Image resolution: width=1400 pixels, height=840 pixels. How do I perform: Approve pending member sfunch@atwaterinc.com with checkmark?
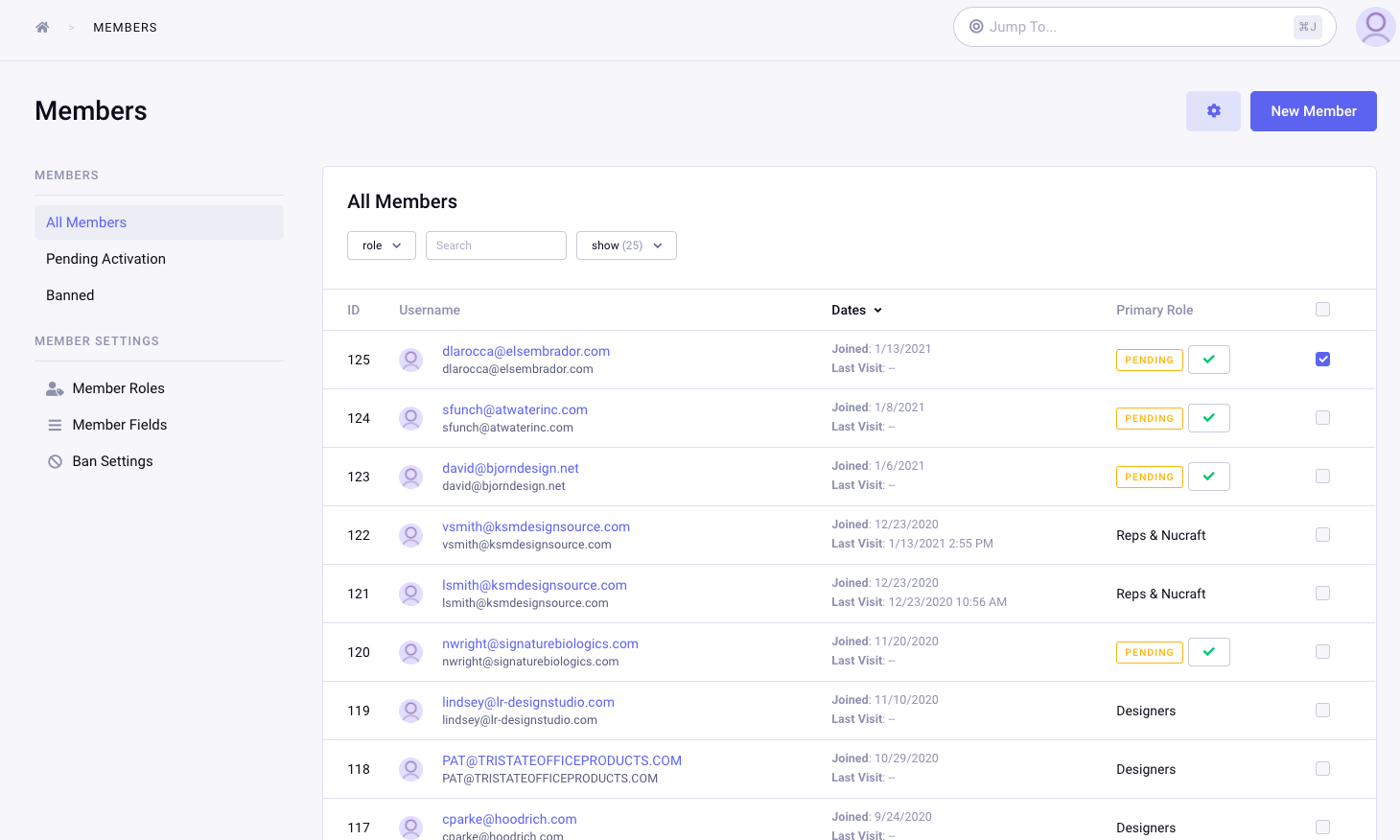1209,418
